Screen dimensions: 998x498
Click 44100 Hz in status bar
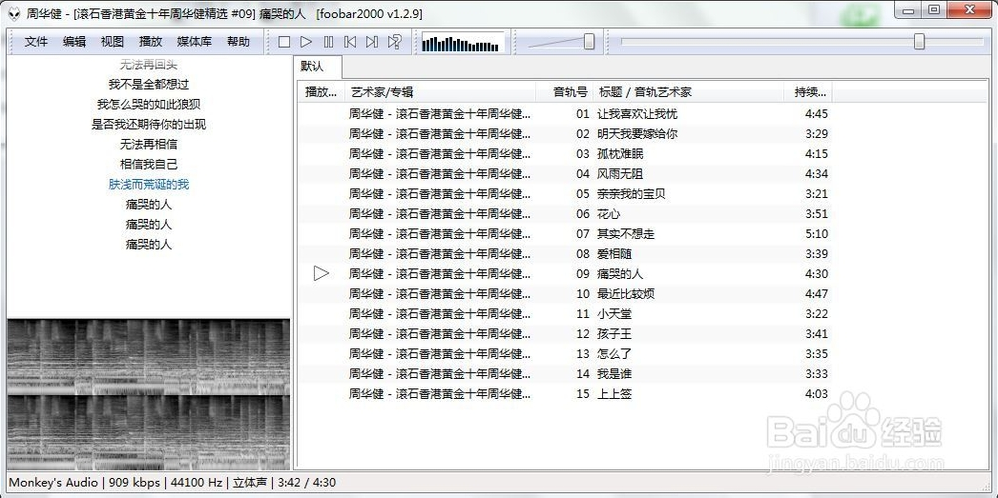pos(195,482)
